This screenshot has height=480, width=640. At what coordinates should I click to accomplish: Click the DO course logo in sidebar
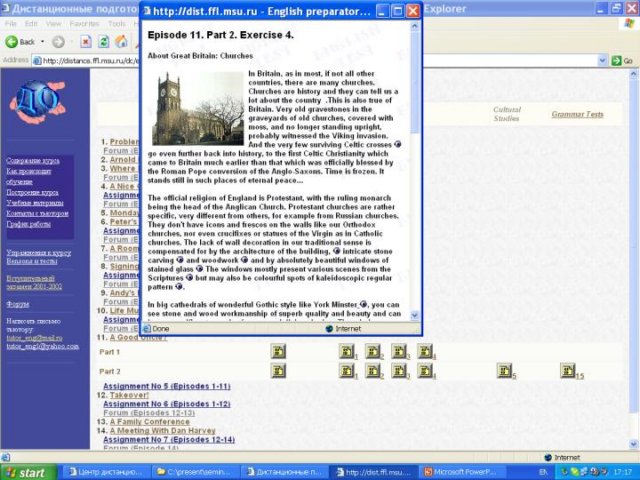[x=38, y=102]
